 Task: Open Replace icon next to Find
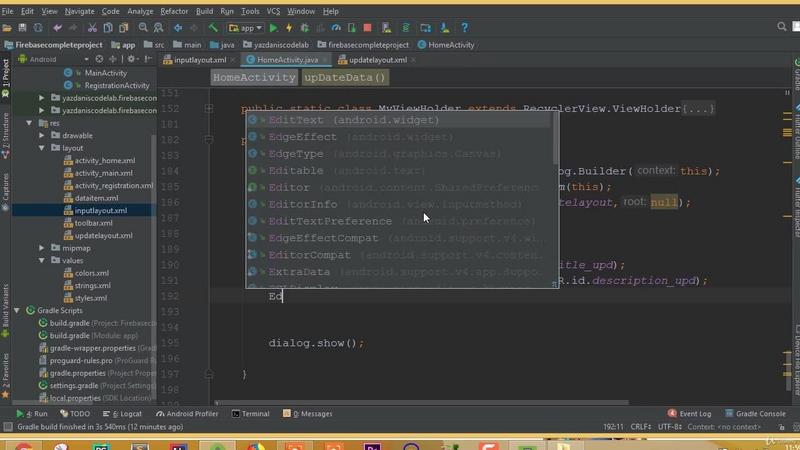(159, 28)
